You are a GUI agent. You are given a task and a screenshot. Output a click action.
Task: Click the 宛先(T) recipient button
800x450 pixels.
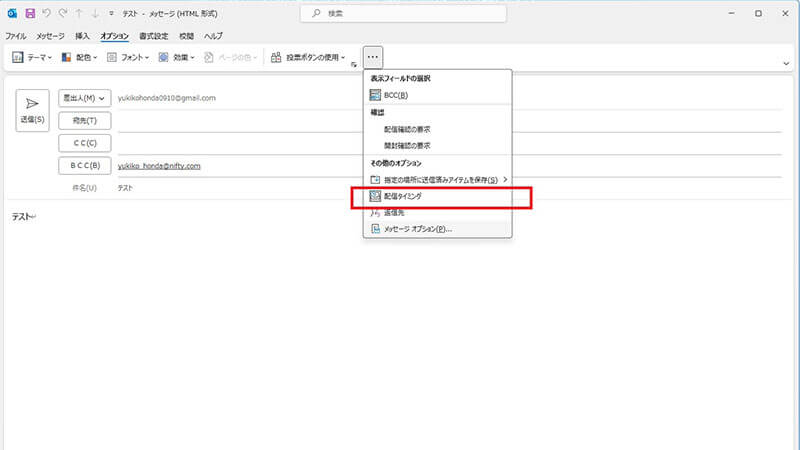point(85,121)
